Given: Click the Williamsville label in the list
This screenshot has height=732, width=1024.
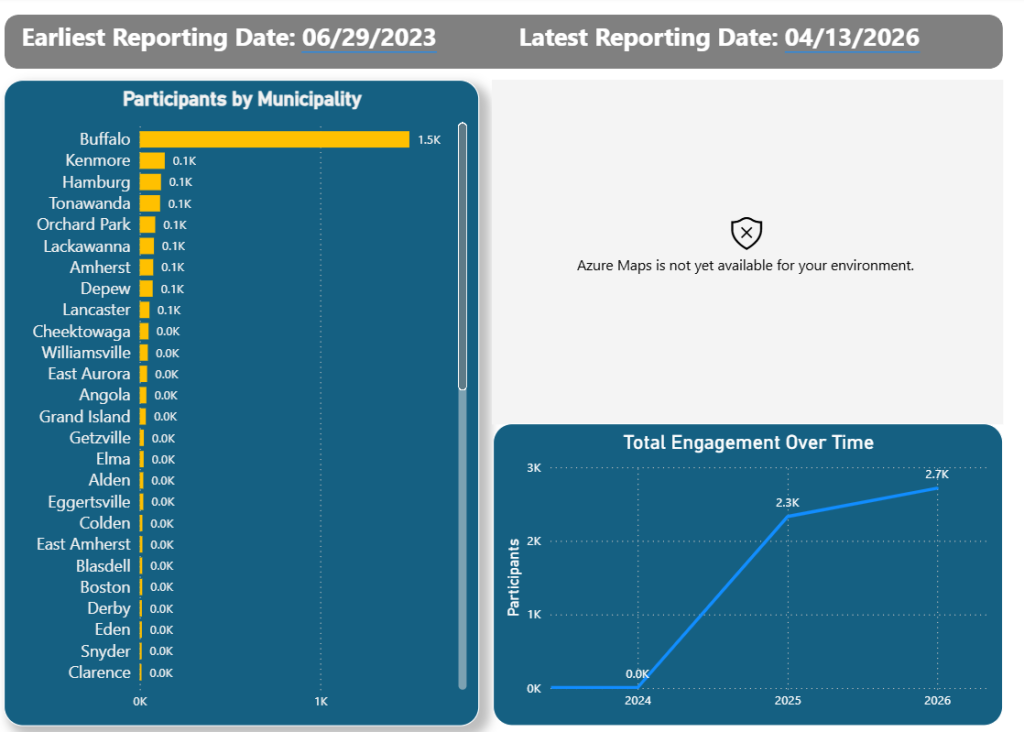Looking at the screenshot, I should [86, 352].
